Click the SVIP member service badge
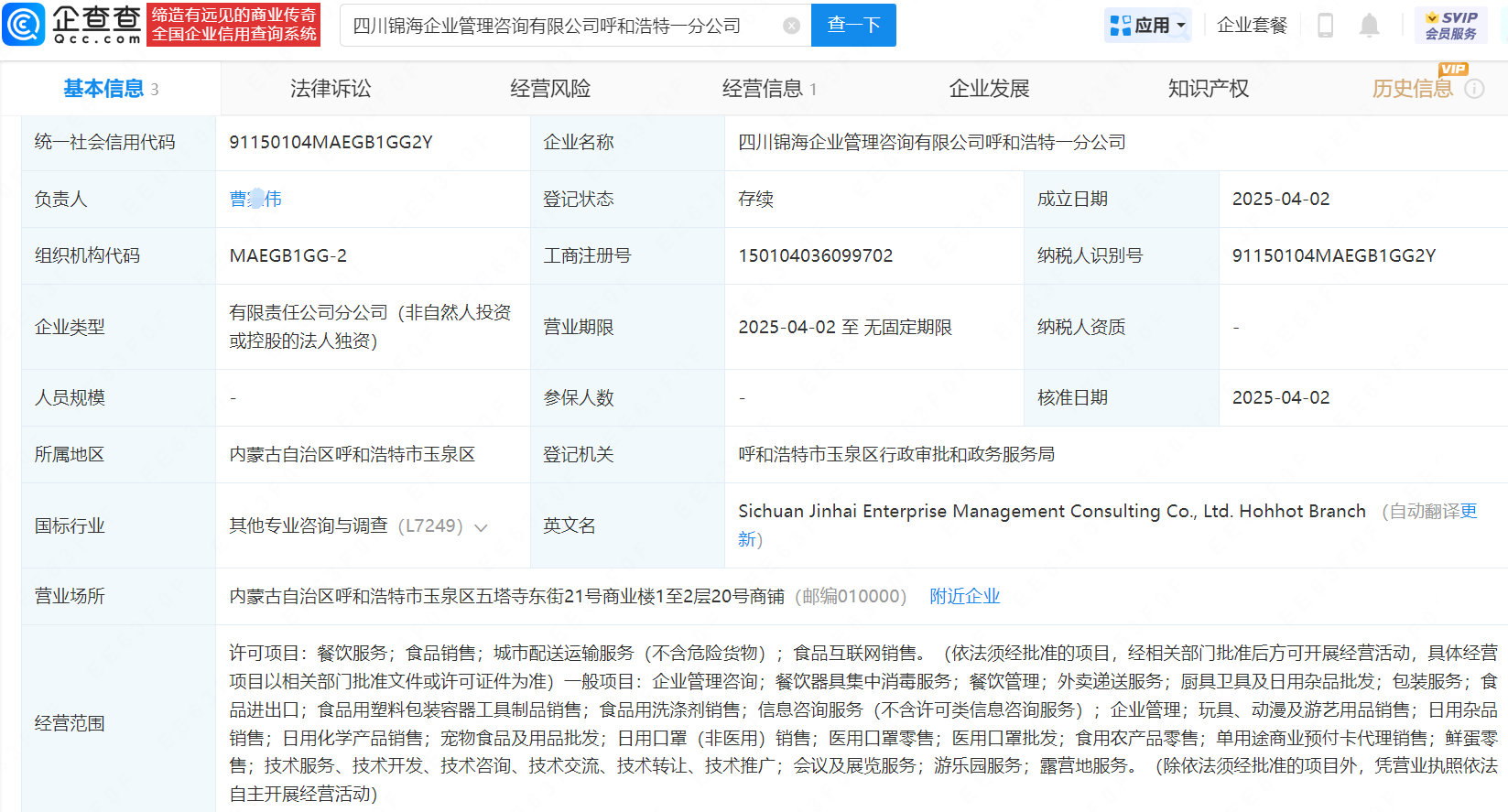The height and width of the screenshot is (812, 1508). pos(1450,26)
